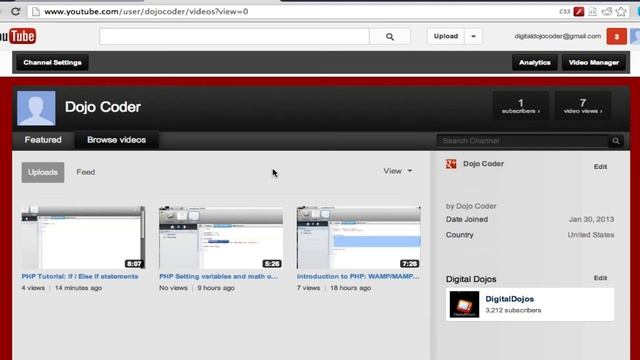Expand the View dropdown menu

[398, 171]
